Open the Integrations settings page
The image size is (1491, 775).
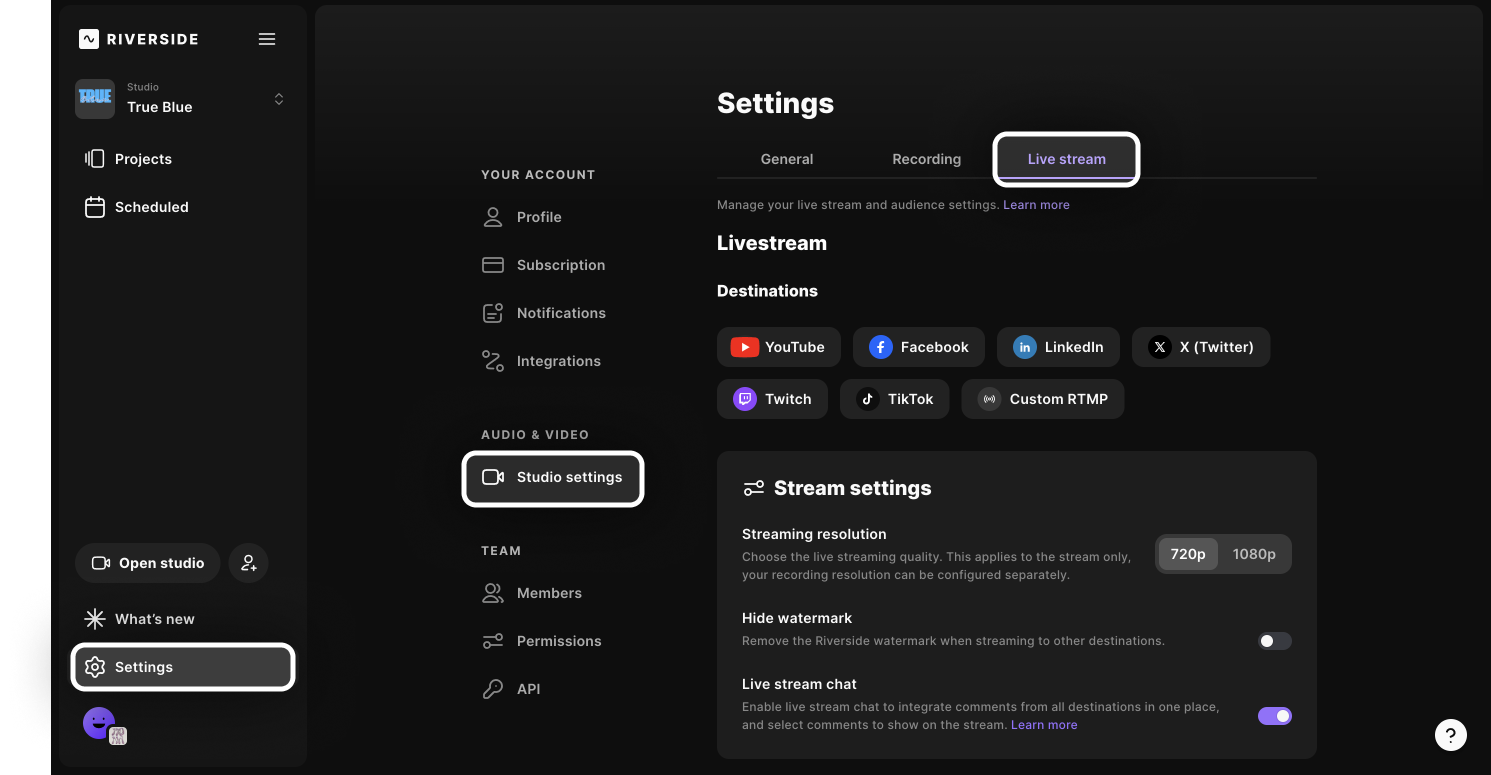click(x=558, y=361)
